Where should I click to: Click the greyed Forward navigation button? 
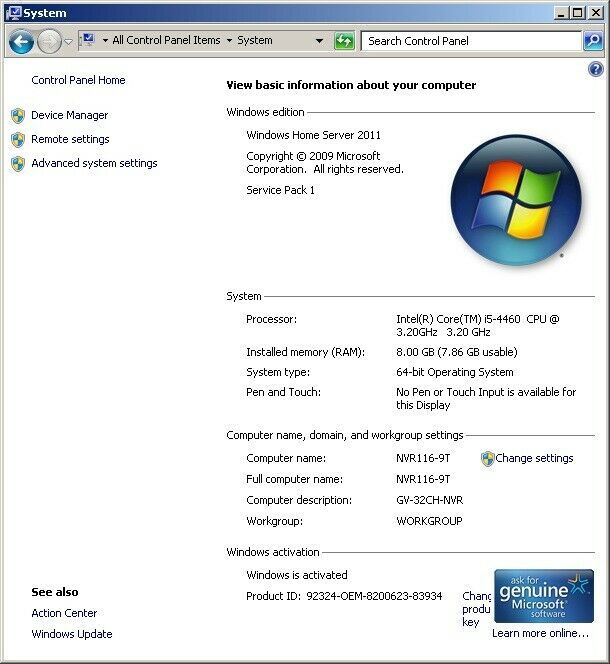point(50,41)
